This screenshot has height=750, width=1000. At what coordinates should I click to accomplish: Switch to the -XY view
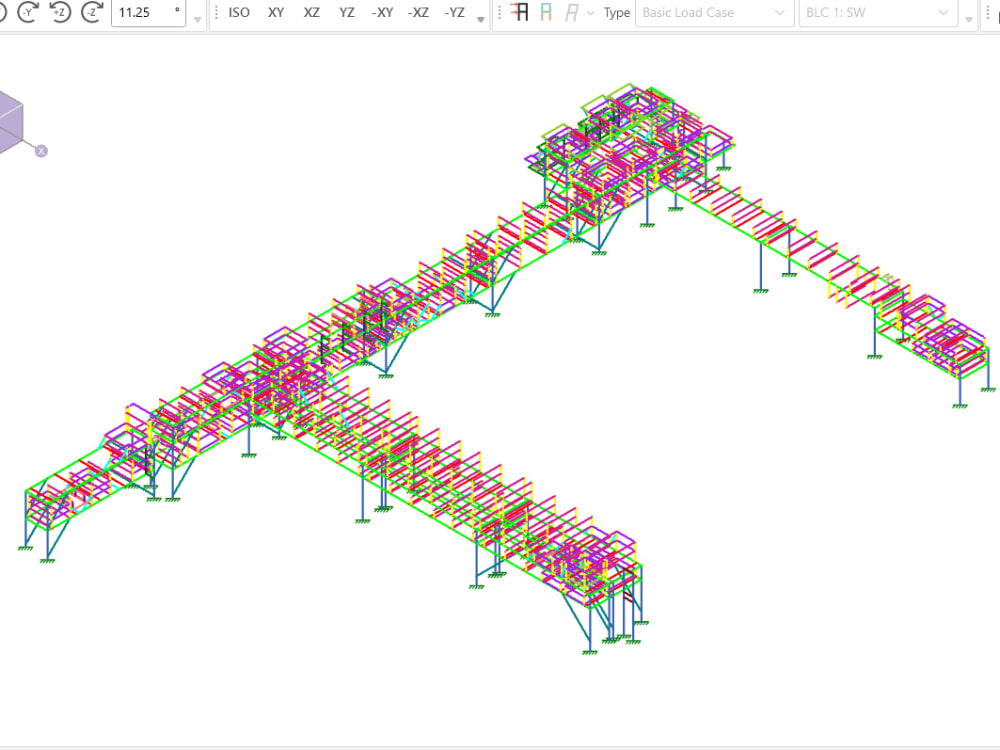tap(383, 13)
